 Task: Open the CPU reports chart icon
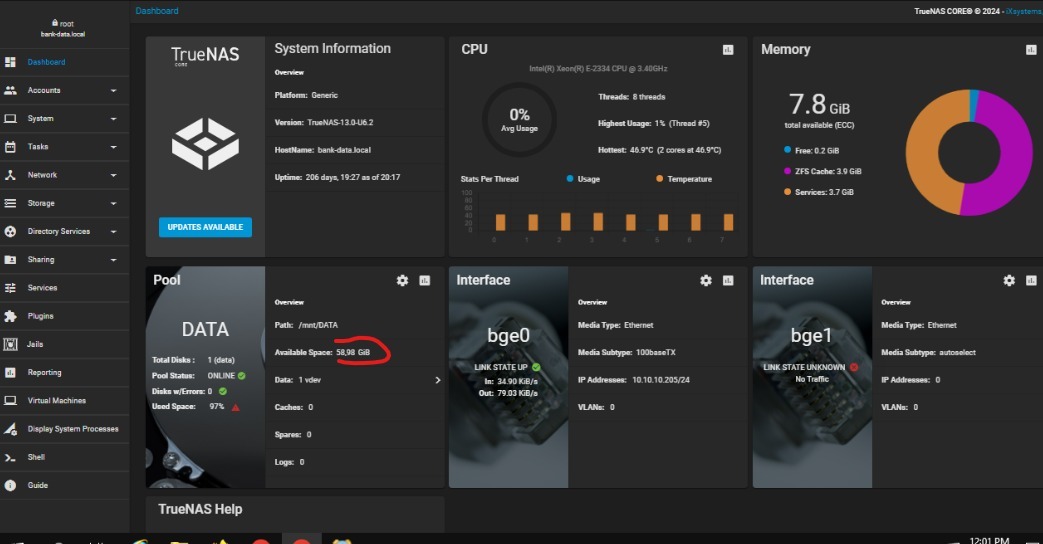pyautogui.click(x=728, y=50)
